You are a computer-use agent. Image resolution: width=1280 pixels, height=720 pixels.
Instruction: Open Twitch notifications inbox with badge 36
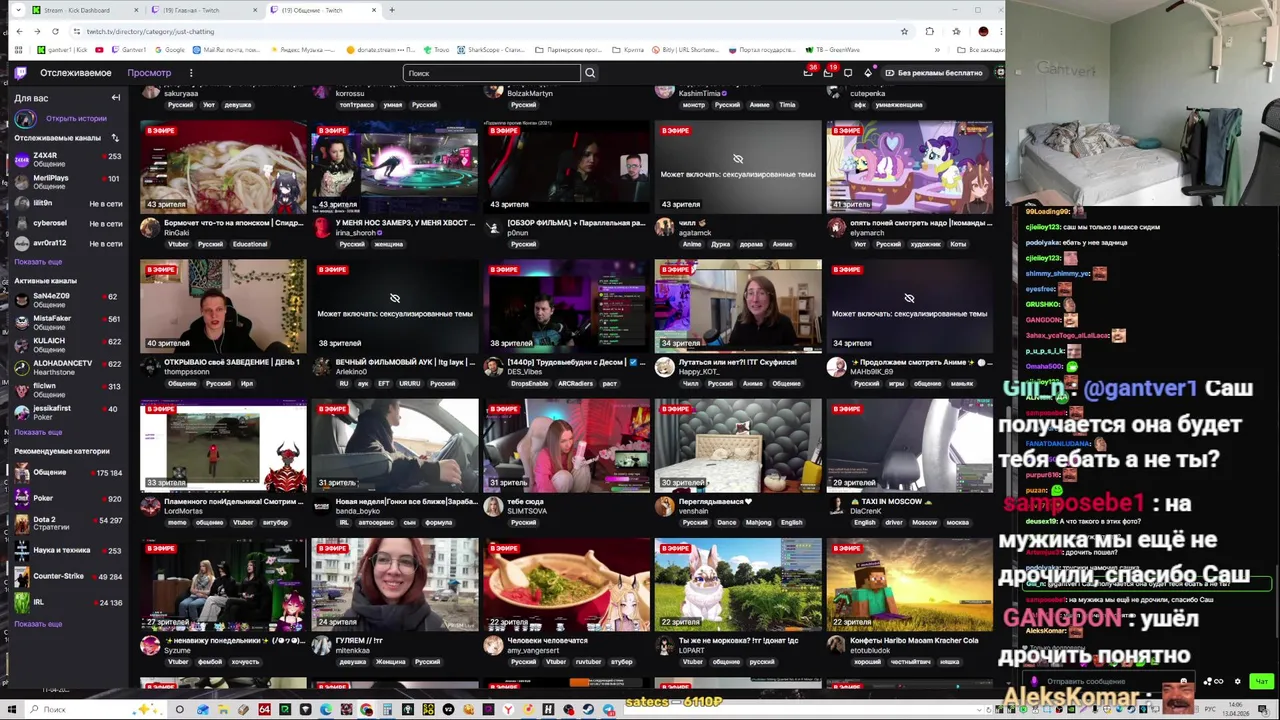coord(808,73)
